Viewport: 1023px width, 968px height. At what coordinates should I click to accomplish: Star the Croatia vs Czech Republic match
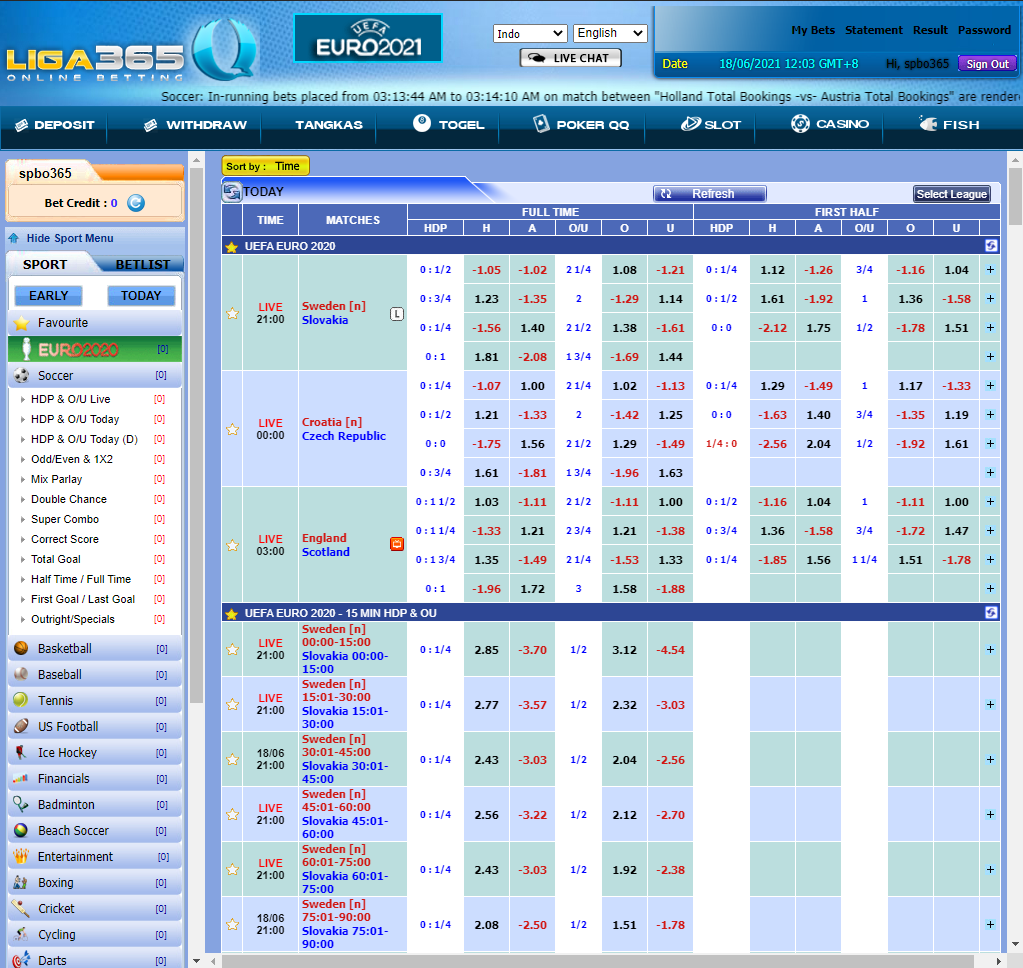tap(232, 428)
